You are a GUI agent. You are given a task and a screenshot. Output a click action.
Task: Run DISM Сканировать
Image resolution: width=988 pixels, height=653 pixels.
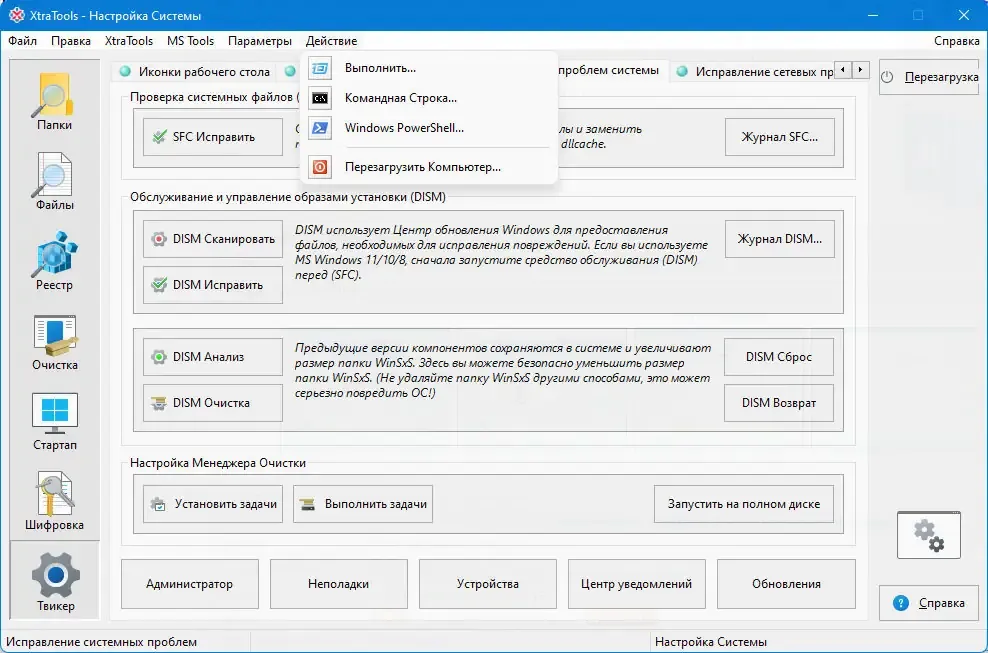[x=213, y=240]
